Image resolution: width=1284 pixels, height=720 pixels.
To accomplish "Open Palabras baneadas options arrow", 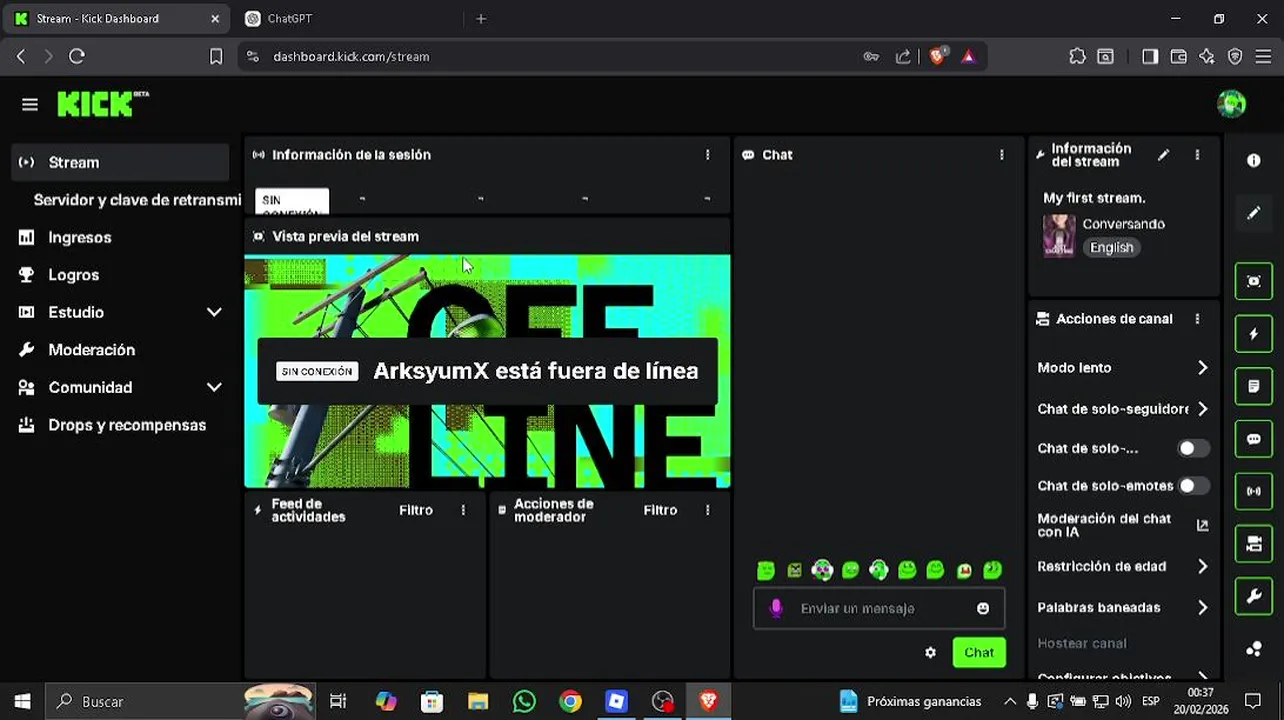I will [1202, 607].
